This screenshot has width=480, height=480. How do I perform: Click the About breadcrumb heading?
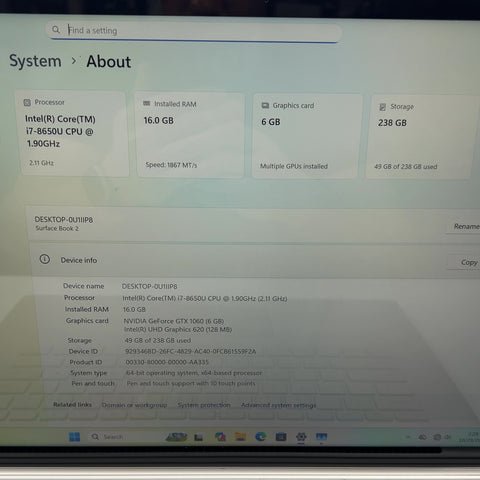(109, 62)
